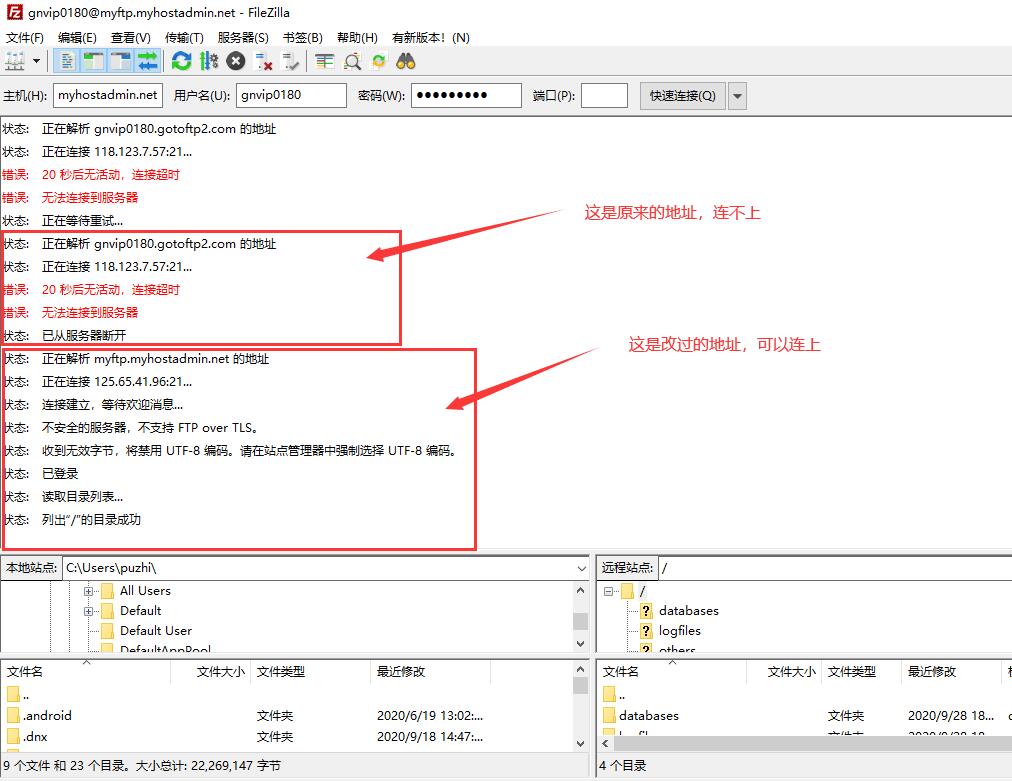Open the 传输(T) menu
Screen dimensions: 1012x781
coord(183,37)
